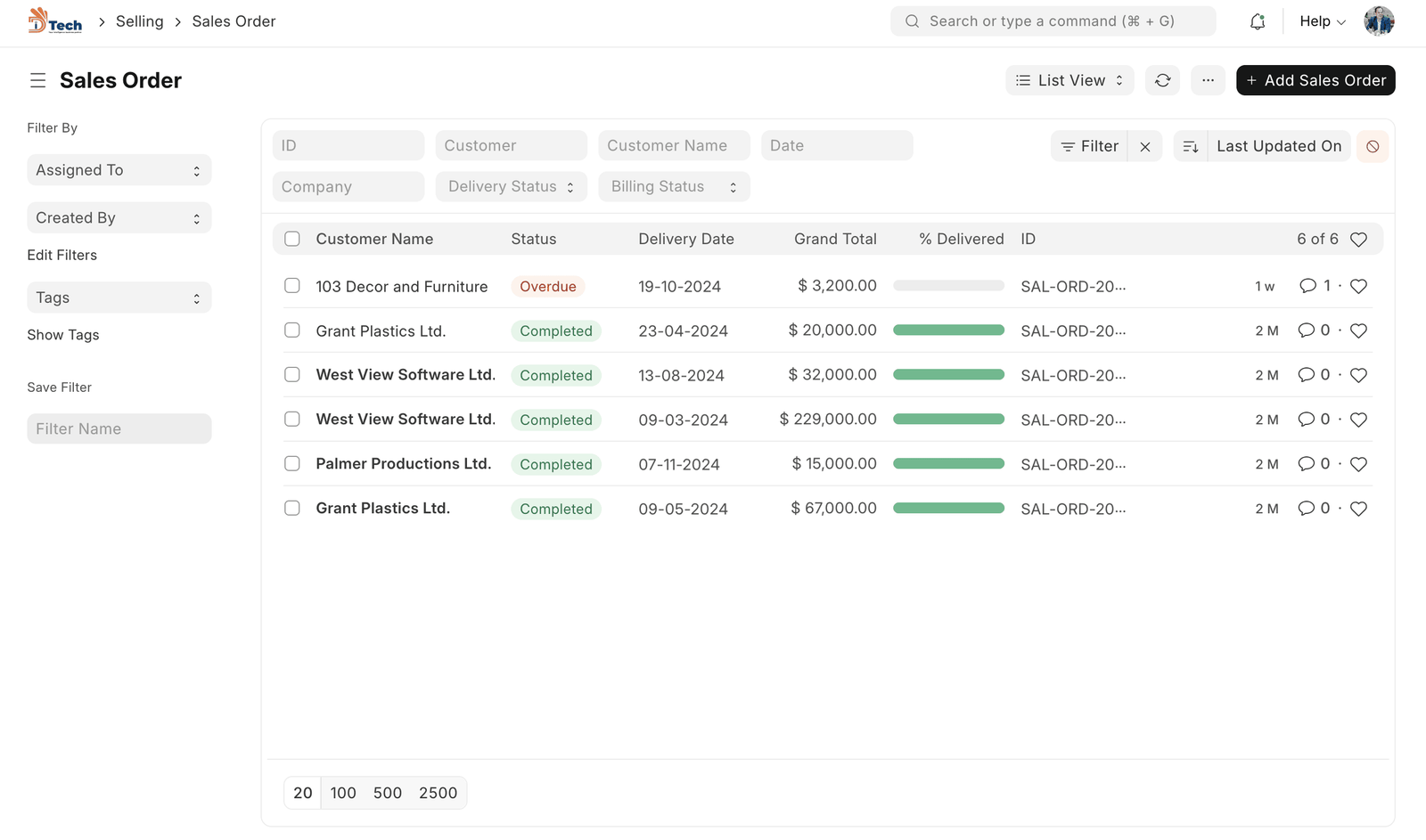This screenshot has width=1426, height=840.
Task: Click the delivered progress bar for $229,000.00 order
Action: [948, 419]
